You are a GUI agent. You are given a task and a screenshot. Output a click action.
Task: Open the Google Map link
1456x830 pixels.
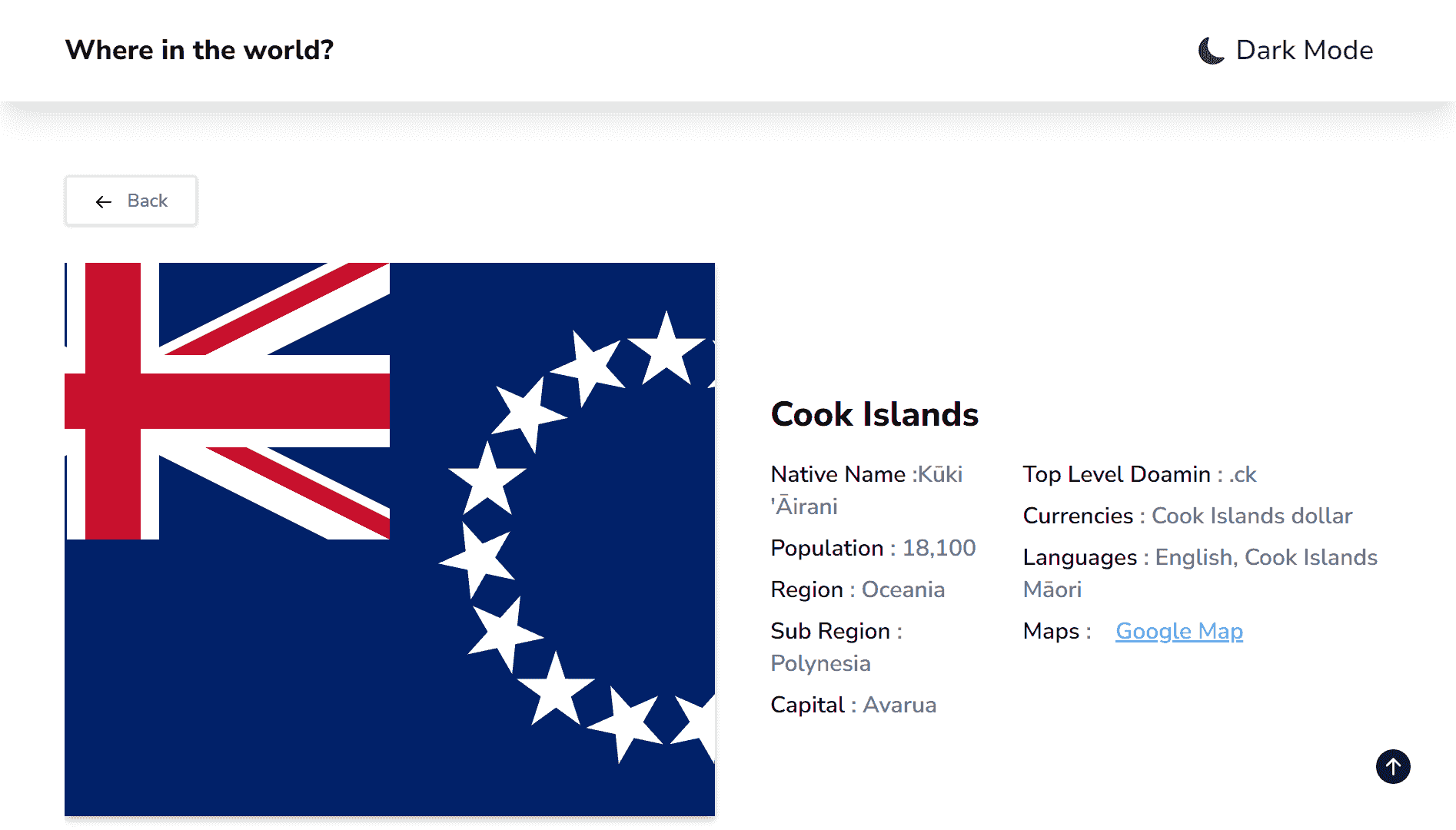(1179, 631)
